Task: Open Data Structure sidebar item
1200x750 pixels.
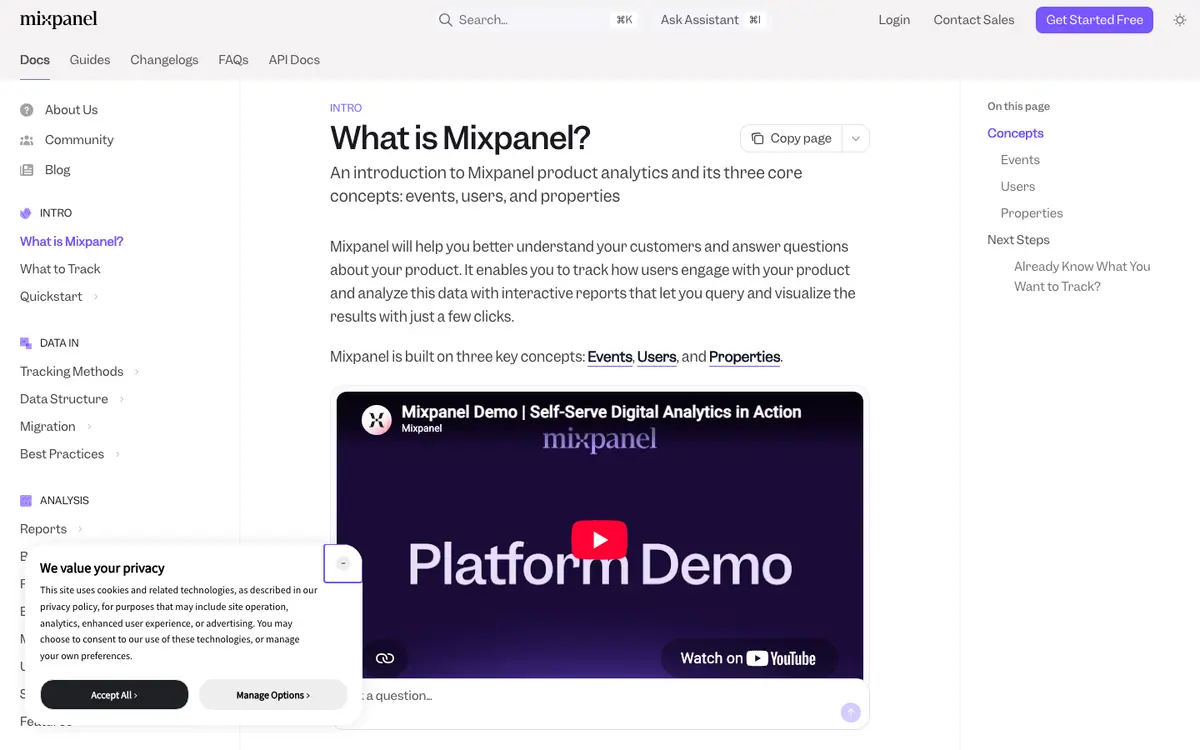Action: pyautogui.click(x=64, y=399)
